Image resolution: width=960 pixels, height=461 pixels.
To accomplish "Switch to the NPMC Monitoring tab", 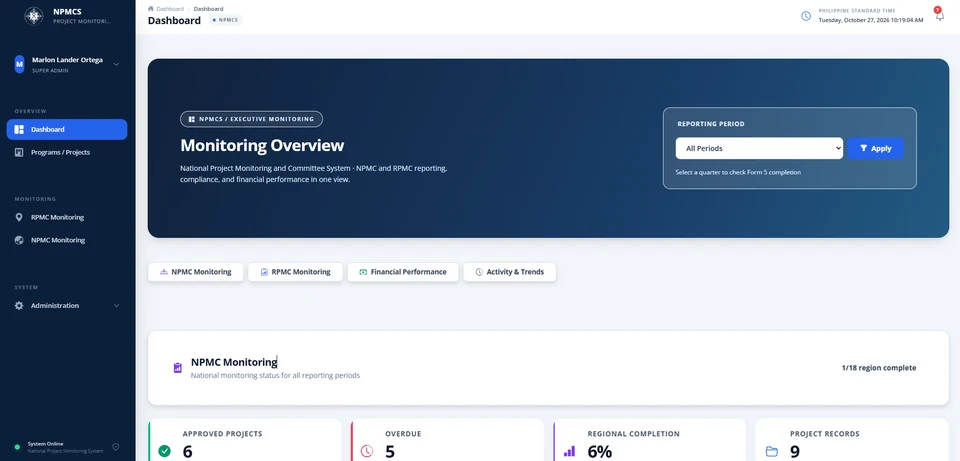I will pos(195,272).
